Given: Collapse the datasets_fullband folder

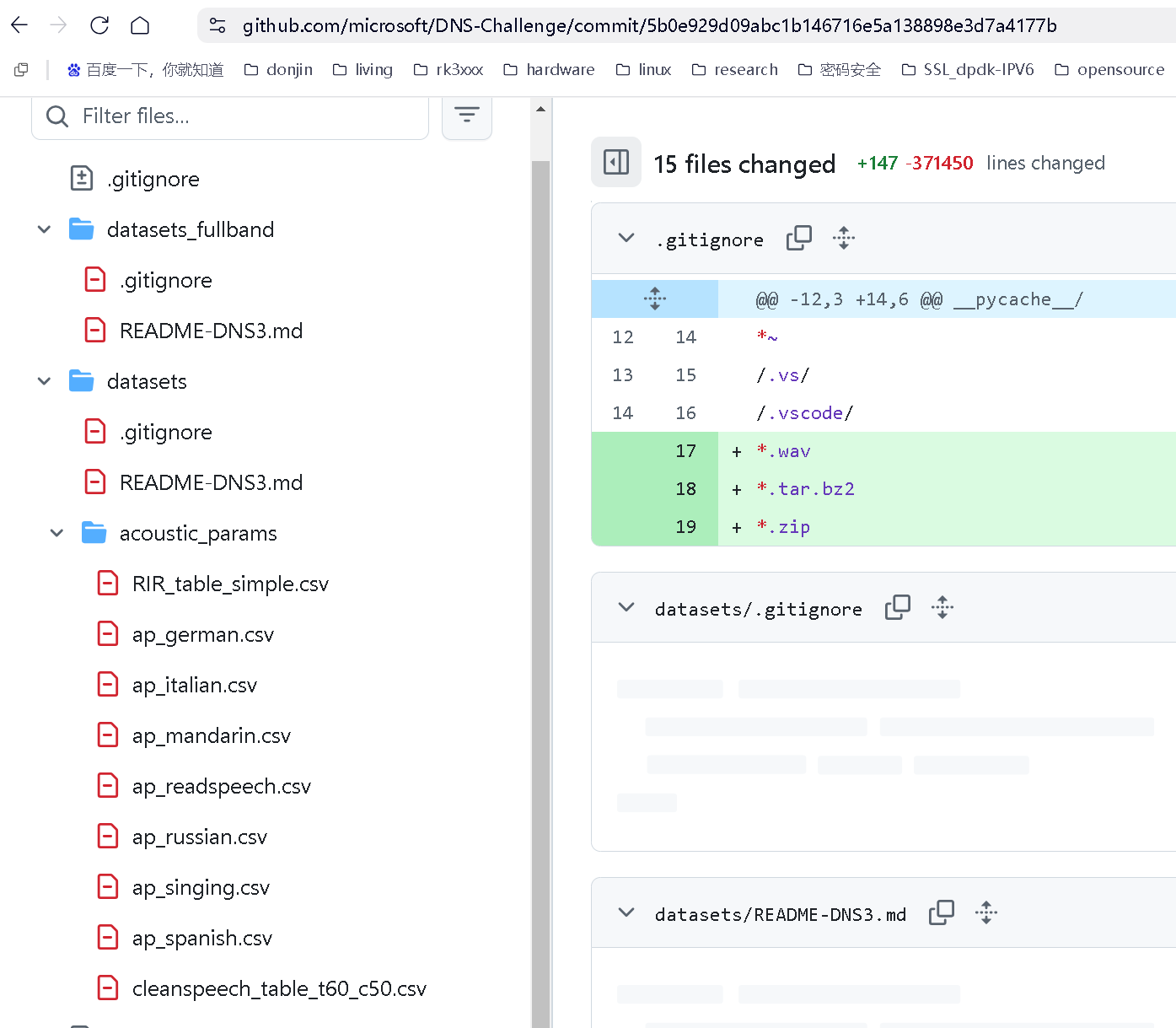Looking at the screenshot, I should 44,229.
